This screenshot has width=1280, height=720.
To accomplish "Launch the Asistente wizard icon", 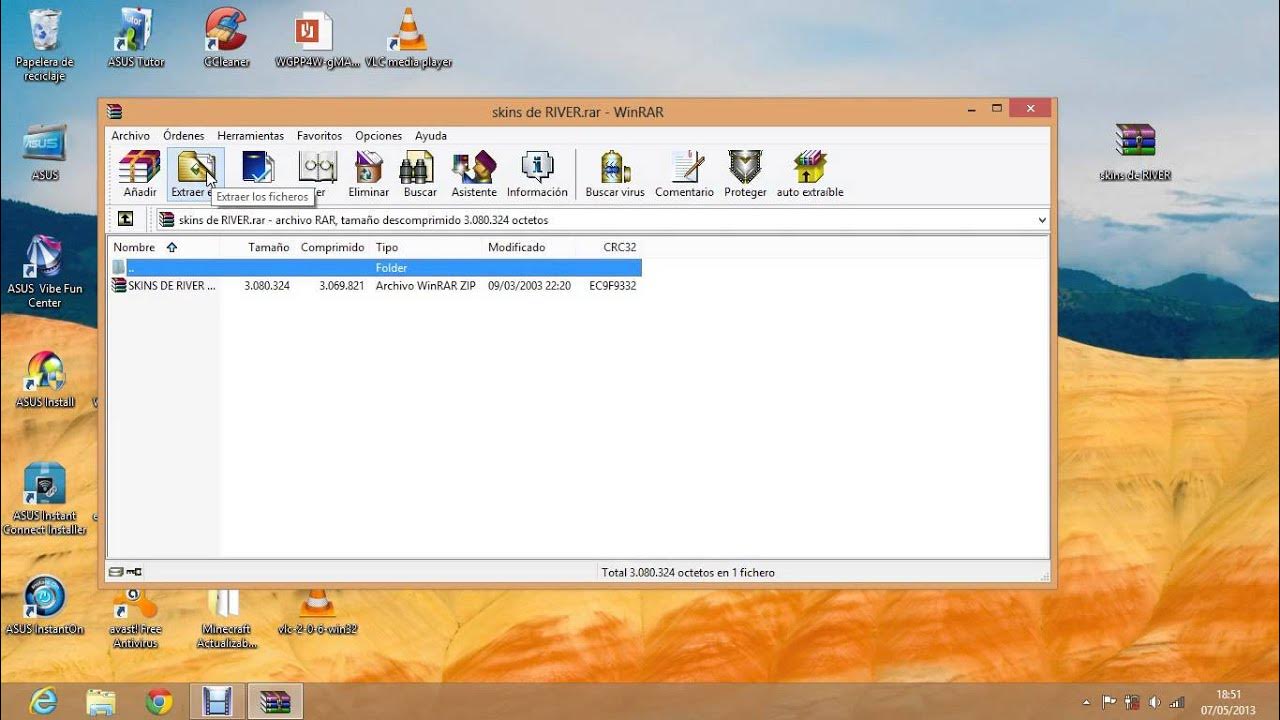I will coord(473,170).
